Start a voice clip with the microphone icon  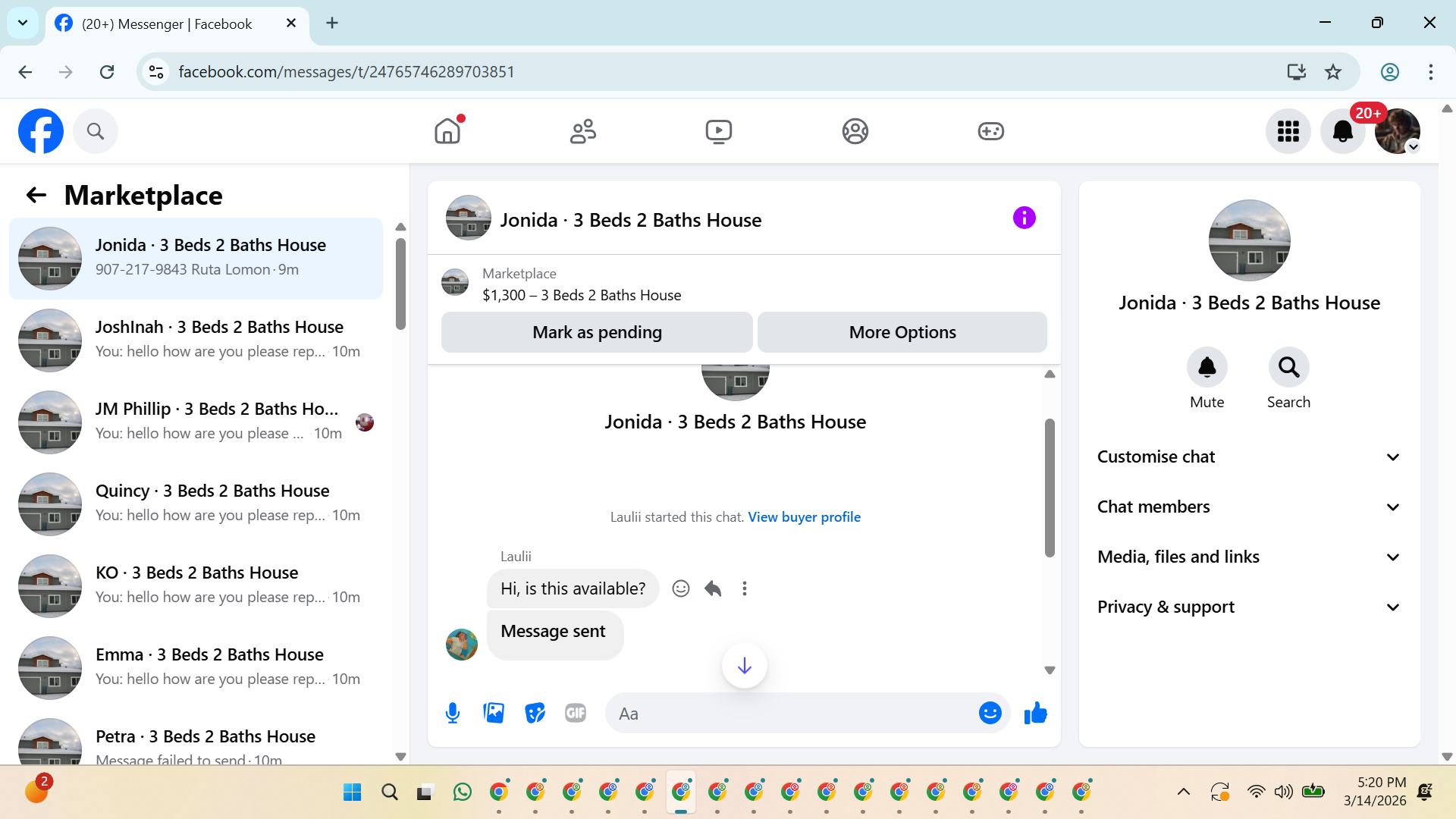point(453,714)
